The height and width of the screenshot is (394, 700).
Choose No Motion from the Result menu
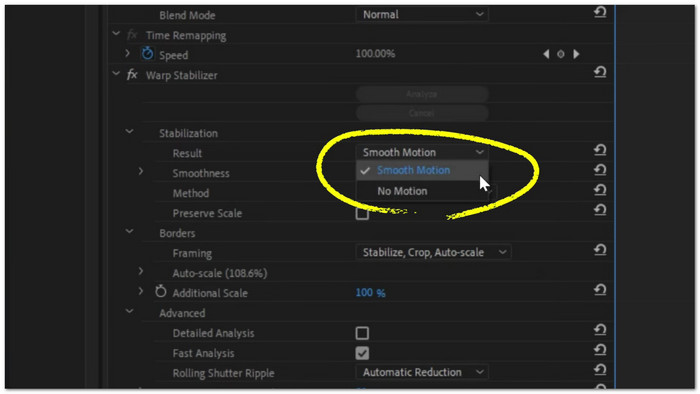(422, 191)
